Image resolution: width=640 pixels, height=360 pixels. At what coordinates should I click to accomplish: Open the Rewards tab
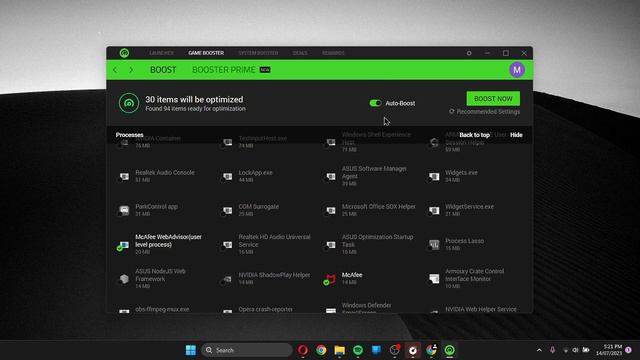333,53
